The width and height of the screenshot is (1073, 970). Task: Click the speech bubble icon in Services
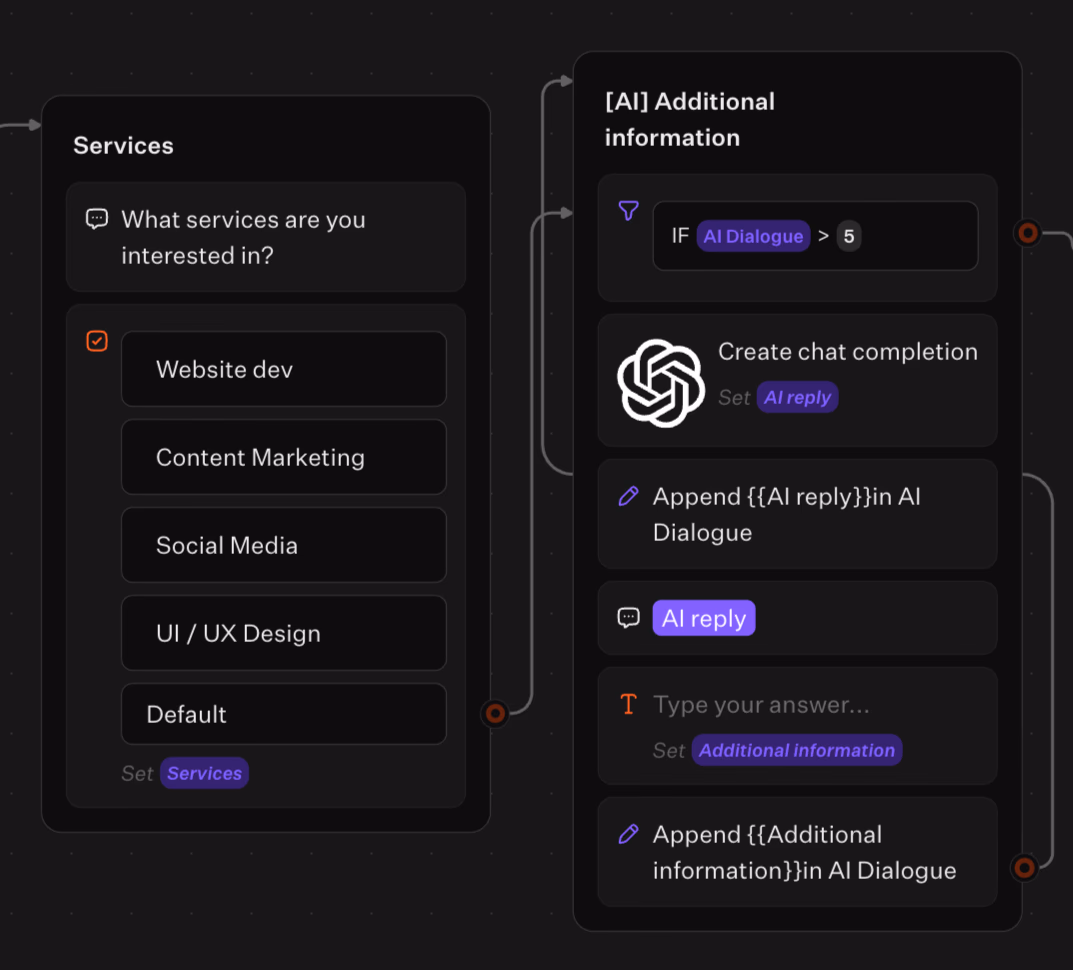point(97,219)
